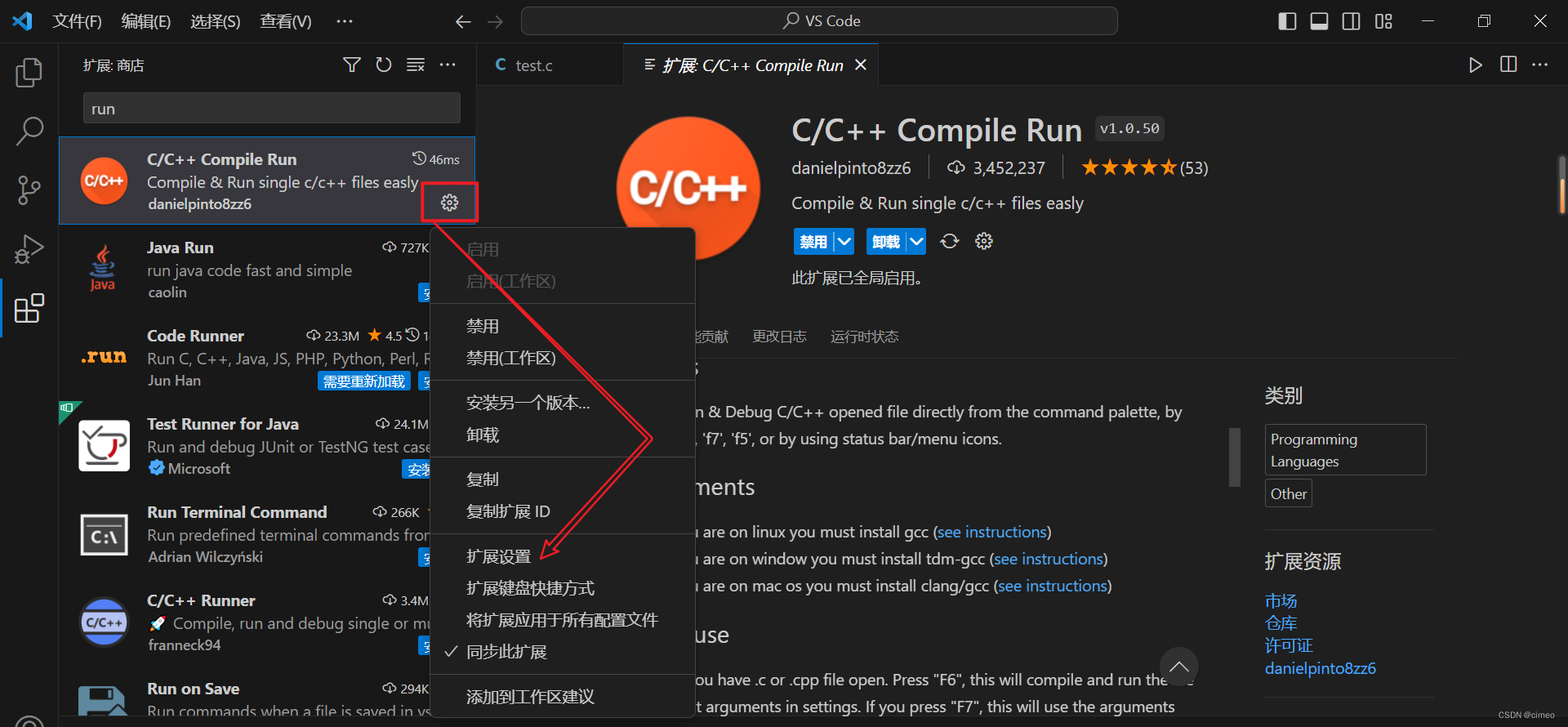Open the Search view in activity bar
The height and width of the screenshot is (727, 1568).
29,131
